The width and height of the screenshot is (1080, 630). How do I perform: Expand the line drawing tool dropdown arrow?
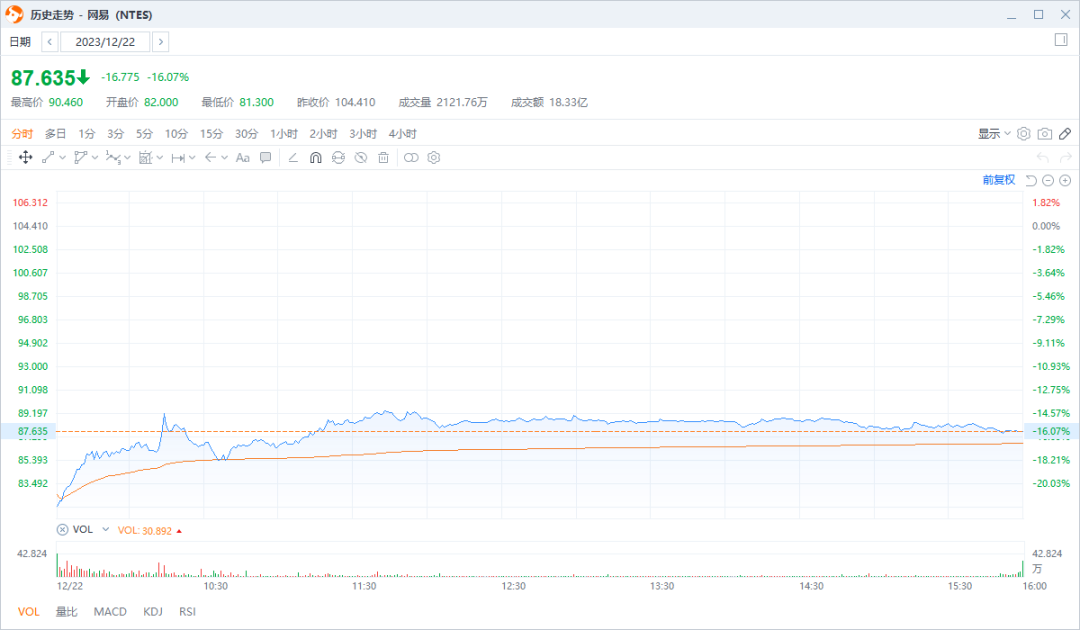[63, 158]
